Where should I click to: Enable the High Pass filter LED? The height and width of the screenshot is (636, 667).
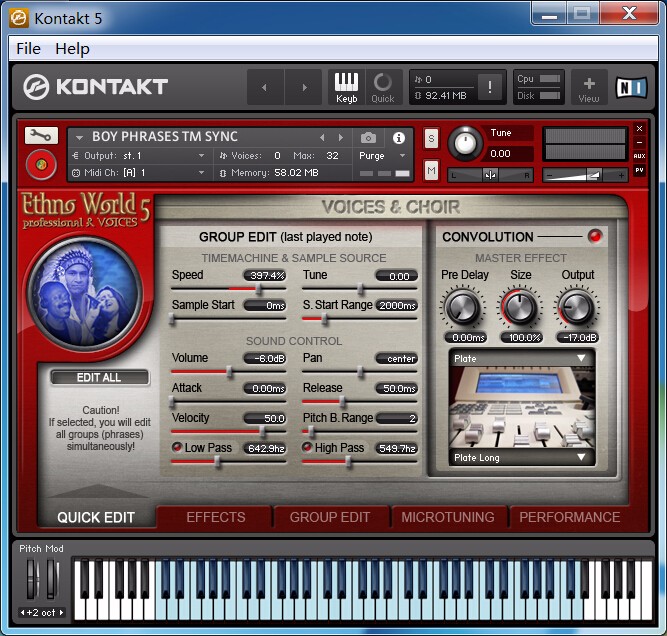[x=307, y=447]
